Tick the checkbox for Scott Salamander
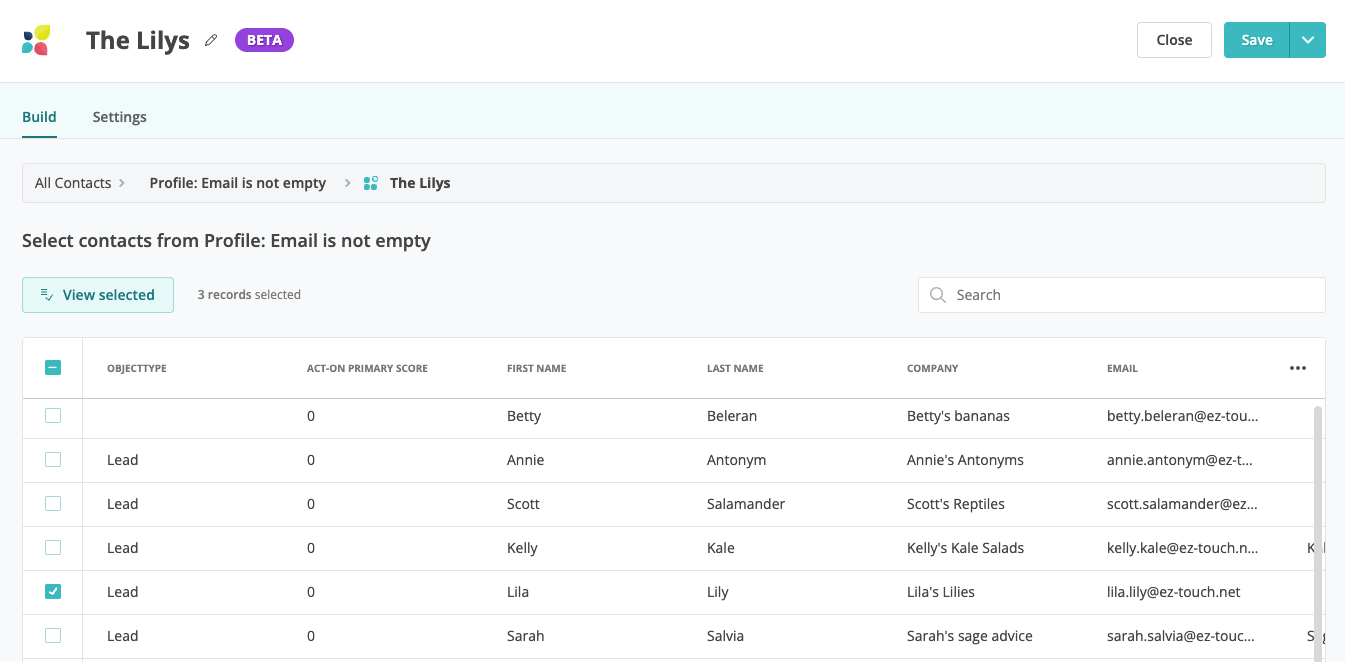Image resolution: width=1345 pixels, height=662 pixels. pos(53,504)
